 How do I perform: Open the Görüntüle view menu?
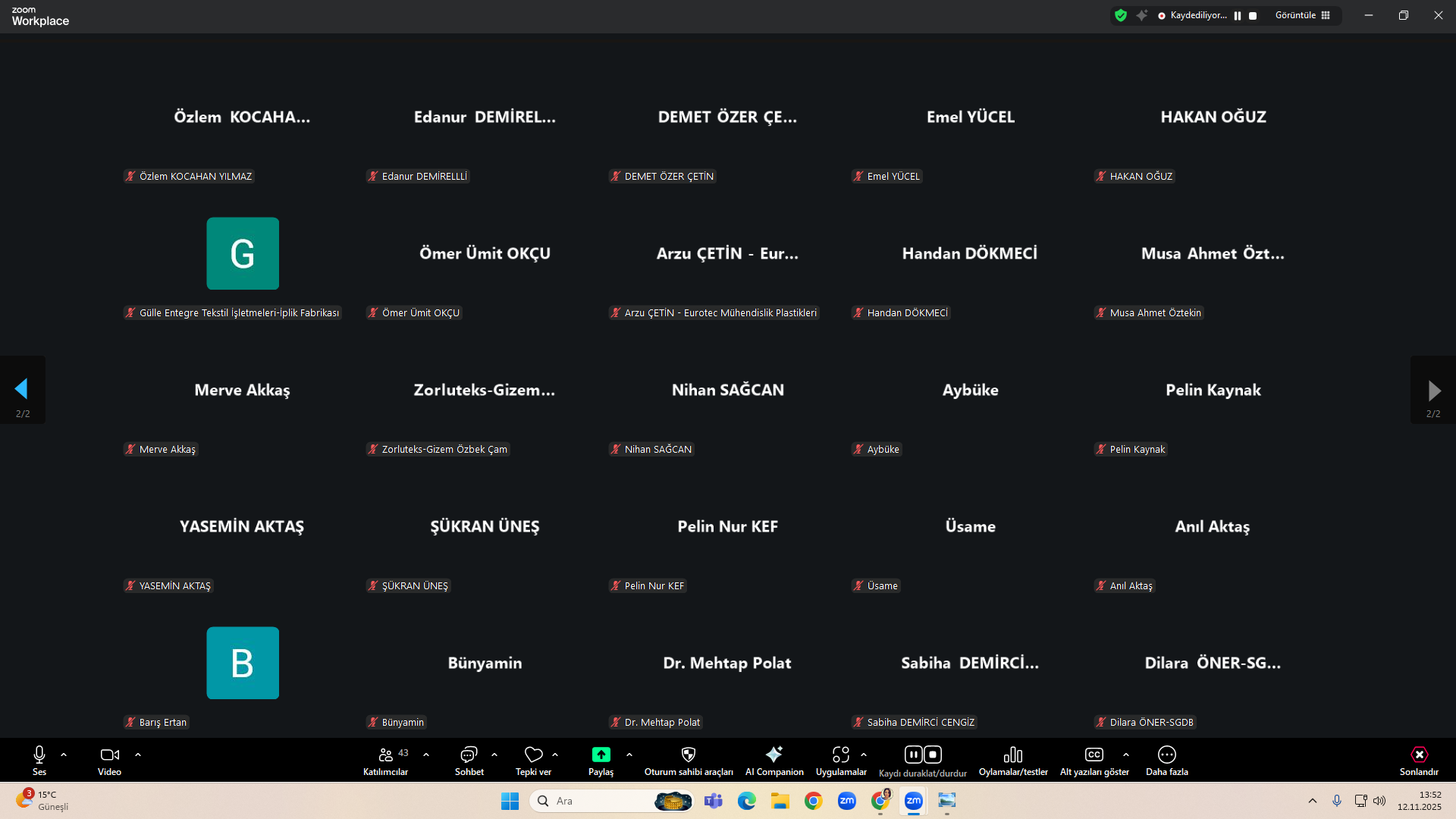point(1302,15)
